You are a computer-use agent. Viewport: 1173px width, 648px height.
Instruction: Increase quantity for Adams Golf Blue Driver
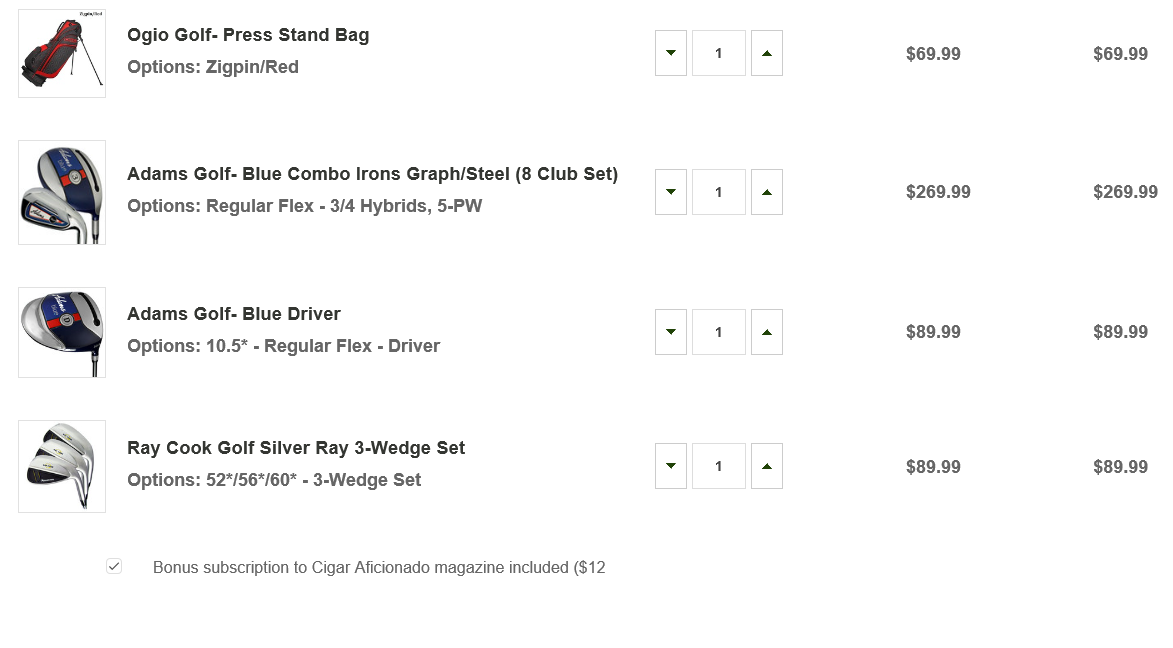(767, 332)
